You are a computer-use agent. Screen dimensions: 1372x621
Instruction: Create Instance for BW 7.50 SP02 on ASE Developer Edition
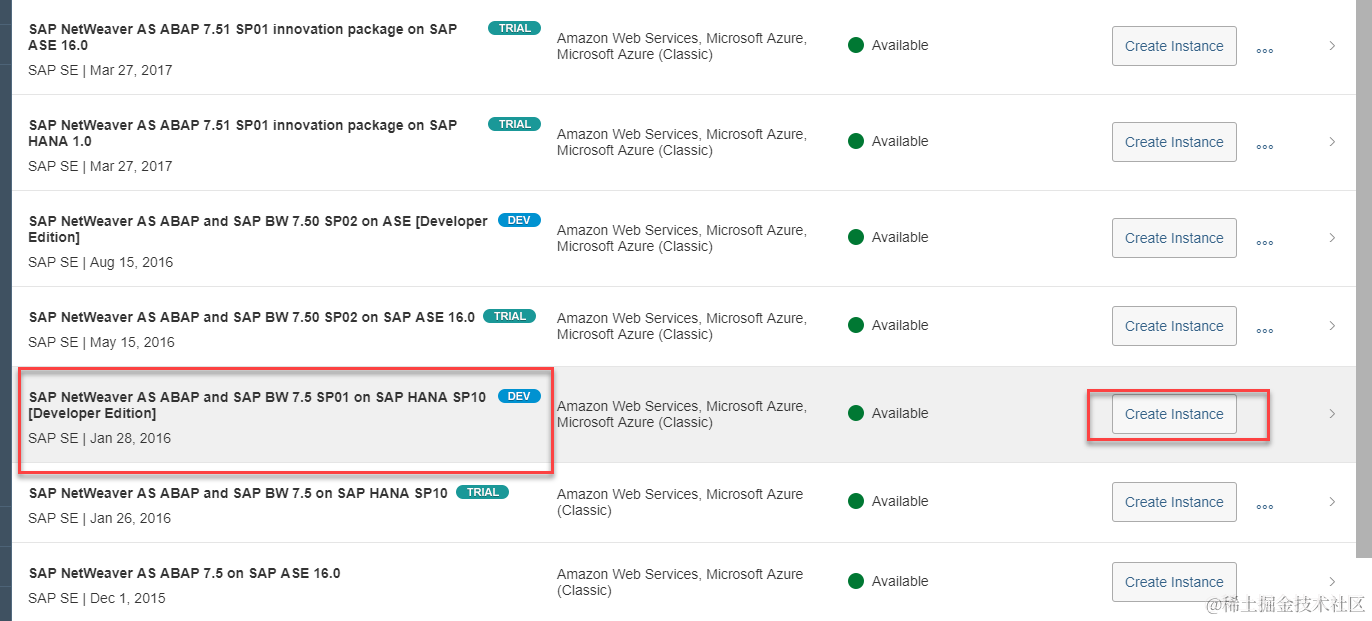click(1174, 238)
